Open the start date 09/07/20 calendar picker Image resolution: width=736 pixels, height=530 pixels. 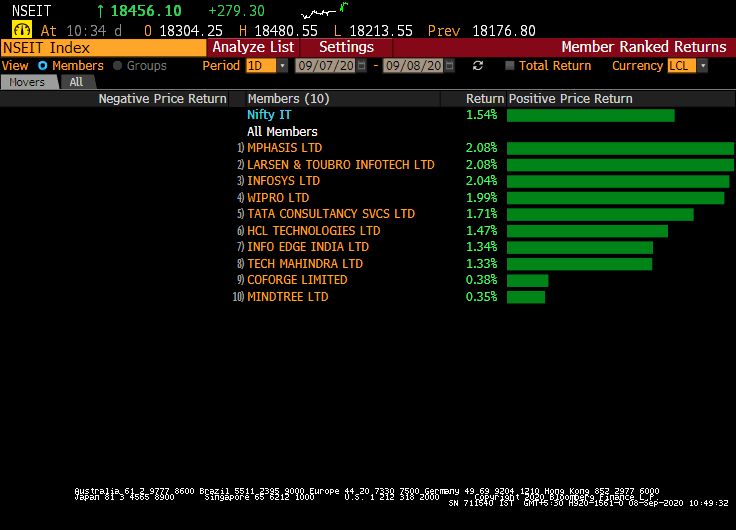point(362,66)
